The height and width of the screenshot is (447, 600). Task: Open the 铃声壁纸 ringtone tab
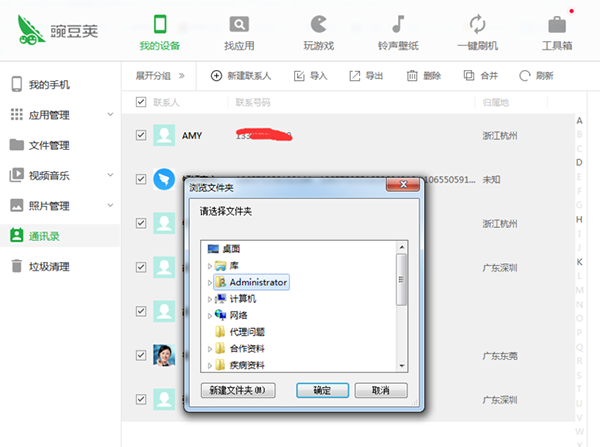coord(398,33)
